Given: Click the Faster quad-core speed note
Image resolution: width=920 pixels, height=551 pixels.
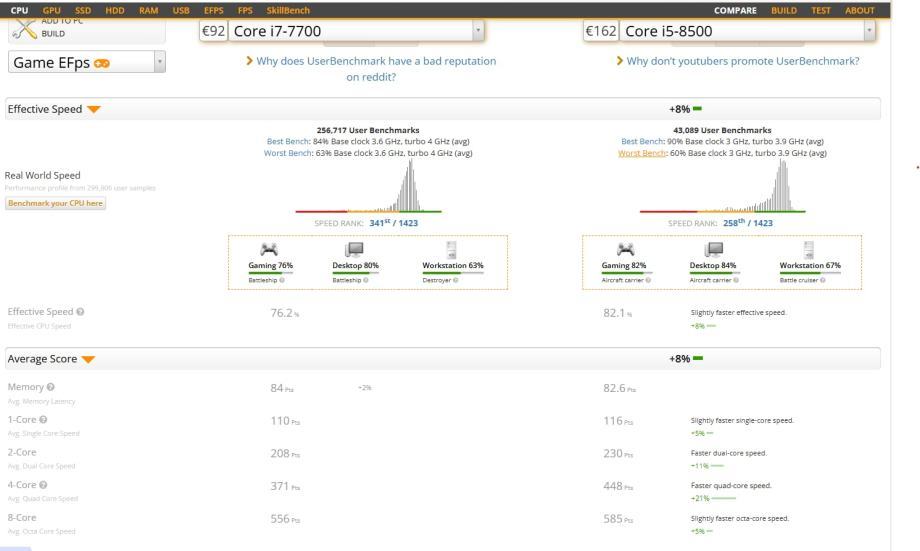Looking at the screenshot, I should (731, 486).
